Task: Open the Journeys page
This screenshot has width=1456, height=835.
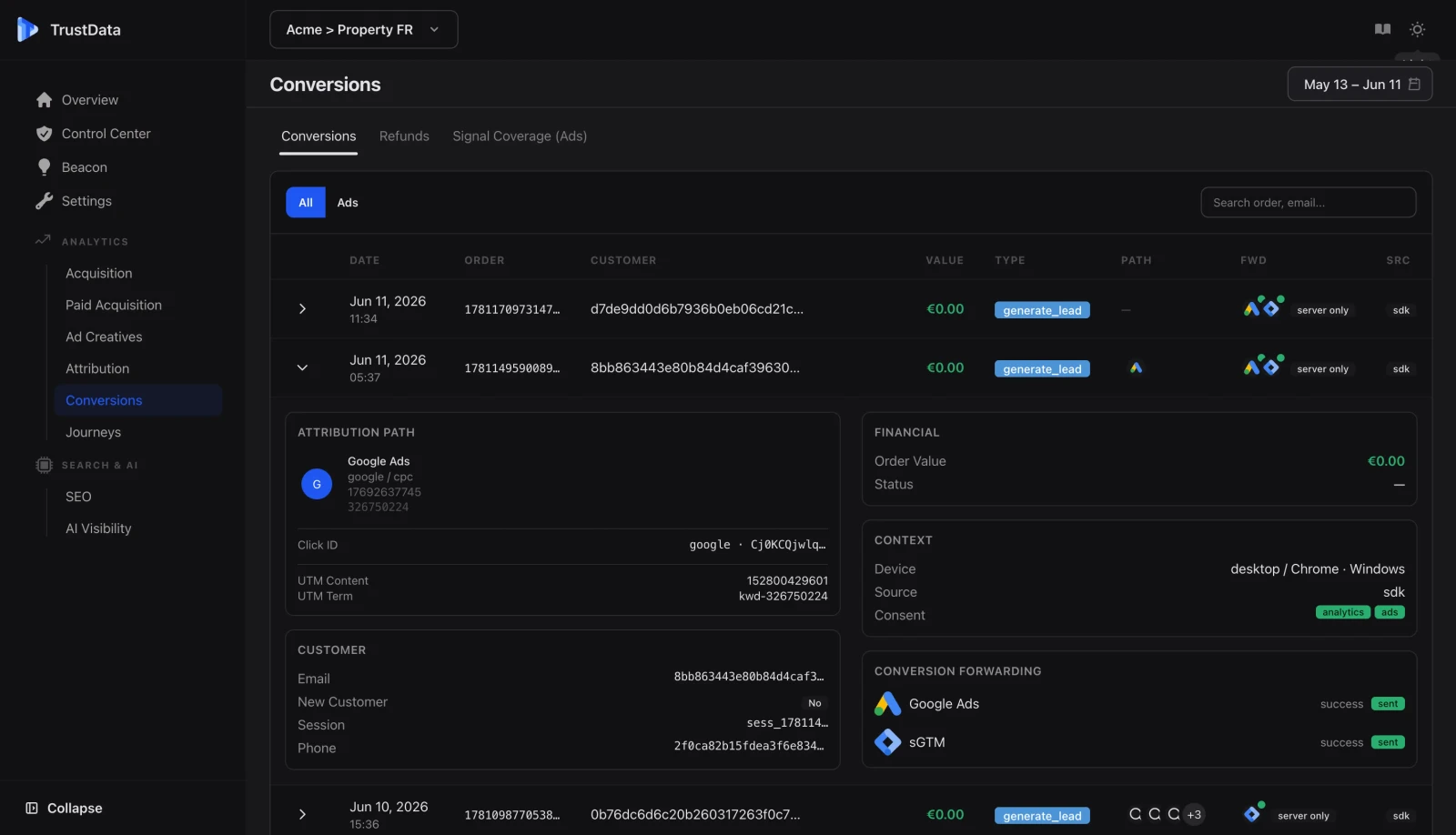Action: click(x=93, y=433)
